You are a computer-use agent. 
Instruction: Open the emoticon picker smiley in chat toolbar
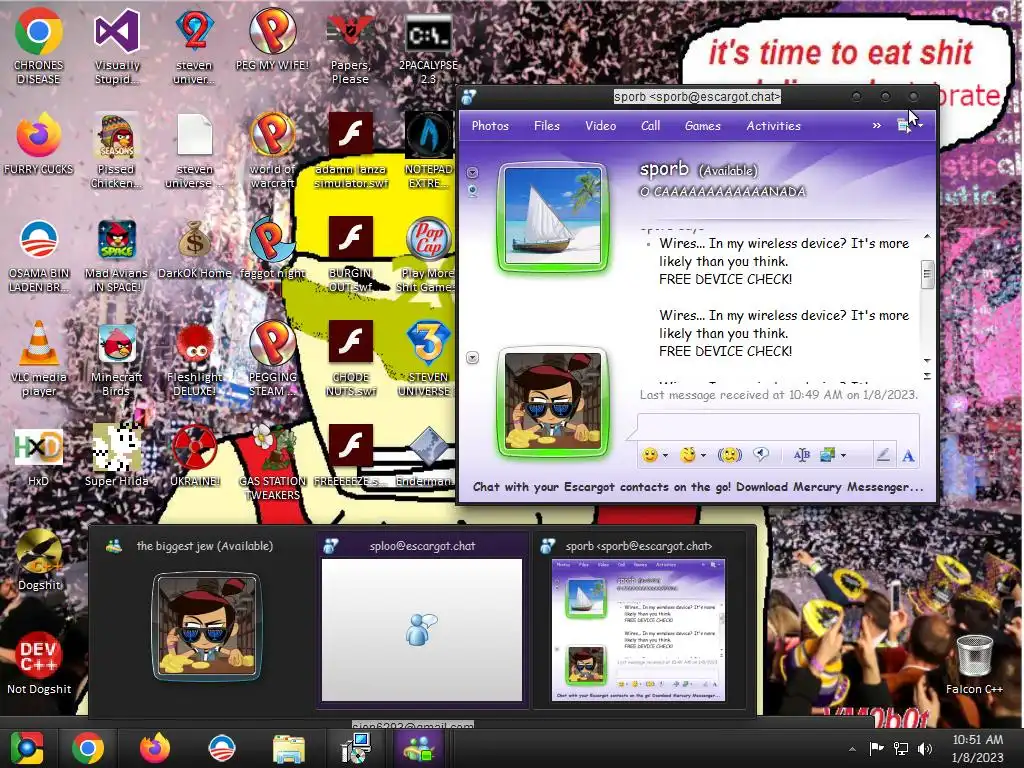pyautogui.click(x=649, y=455)
